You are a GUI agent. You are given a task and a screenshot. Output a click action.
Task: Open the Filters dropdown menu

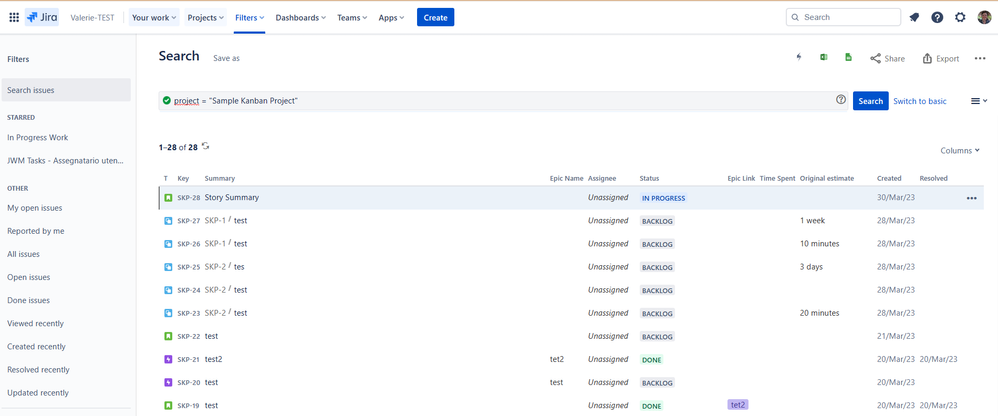[x=250, y=17]
